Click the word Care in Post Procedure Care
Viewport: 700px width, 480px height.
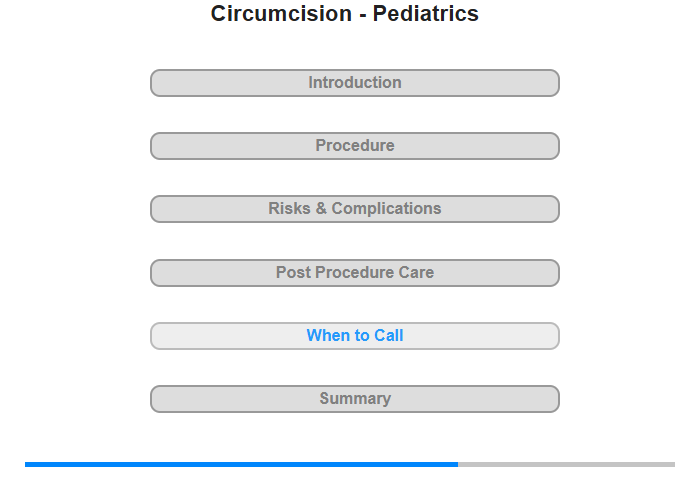click(416, 272)
